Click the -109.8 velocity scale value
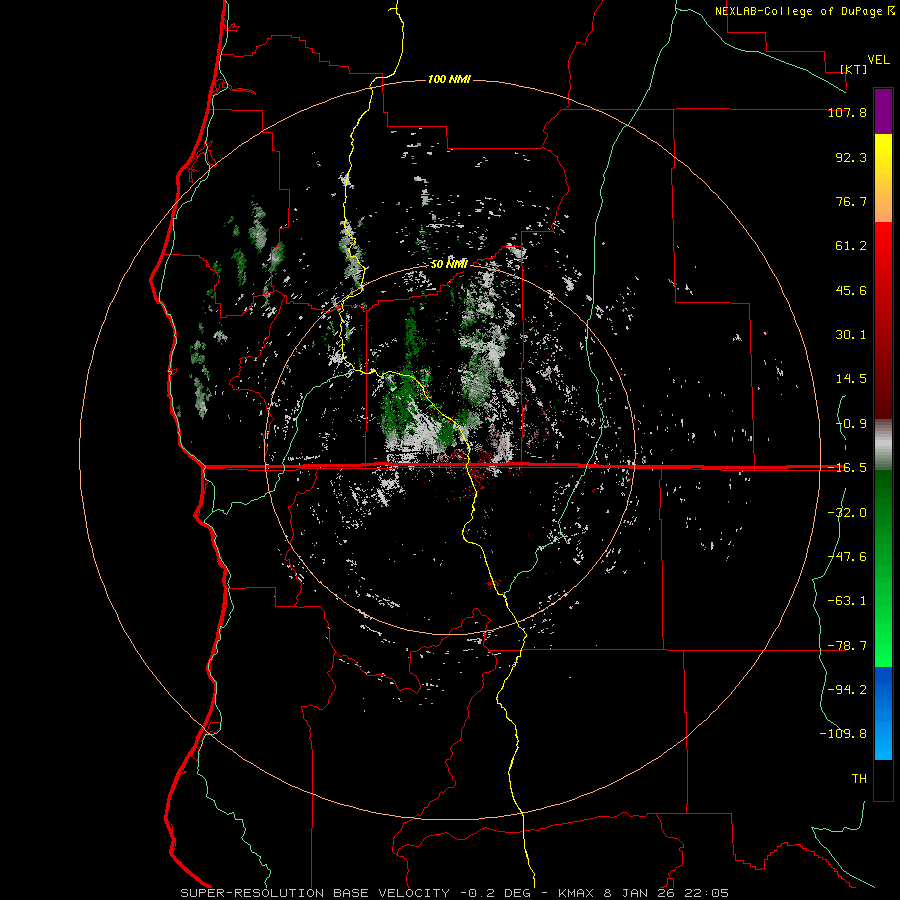Image resolution: width=900 pixels, height=900 pixels. coord(843,734)
